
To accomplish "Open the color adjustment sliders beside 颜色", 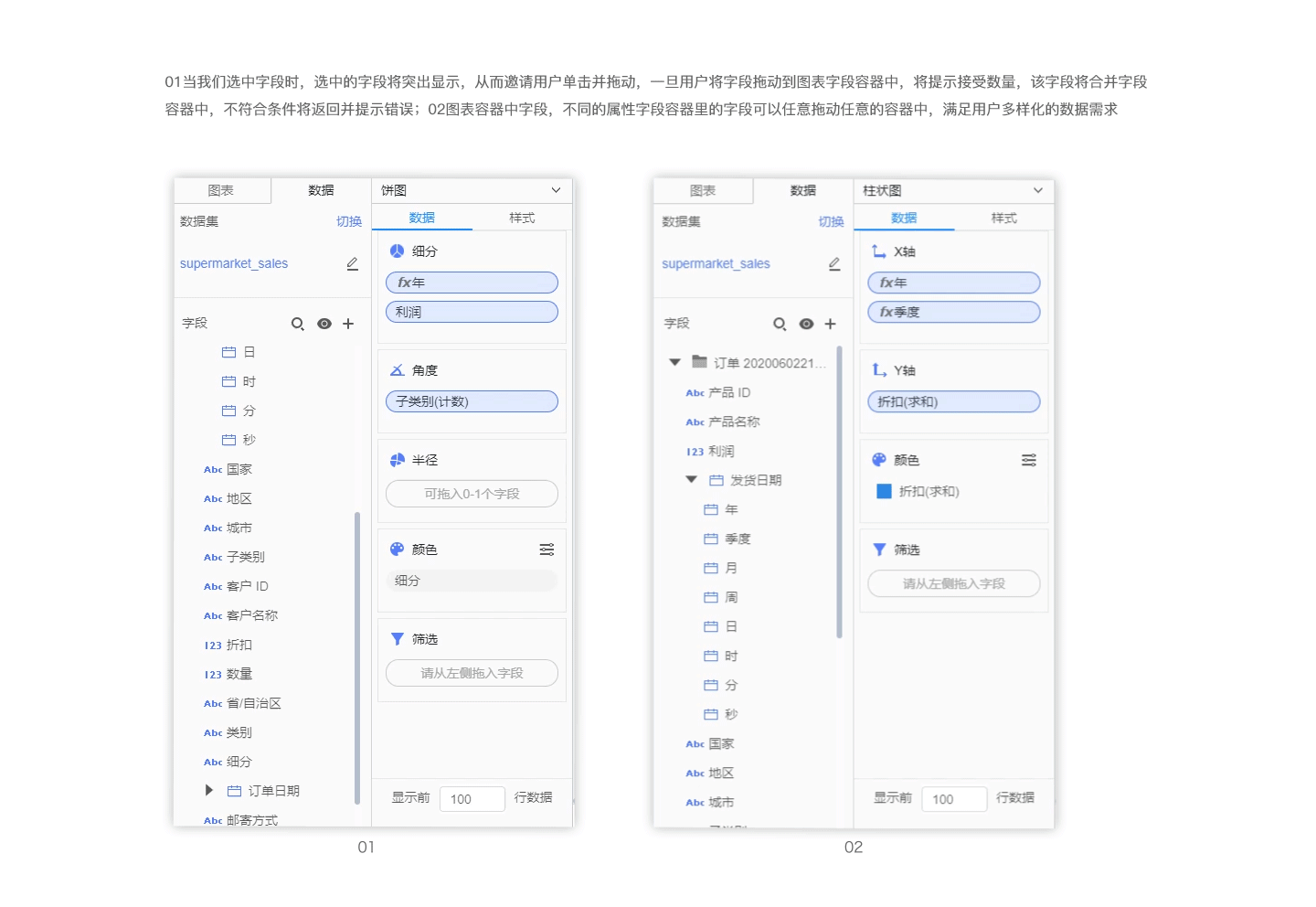I will 547,549.
